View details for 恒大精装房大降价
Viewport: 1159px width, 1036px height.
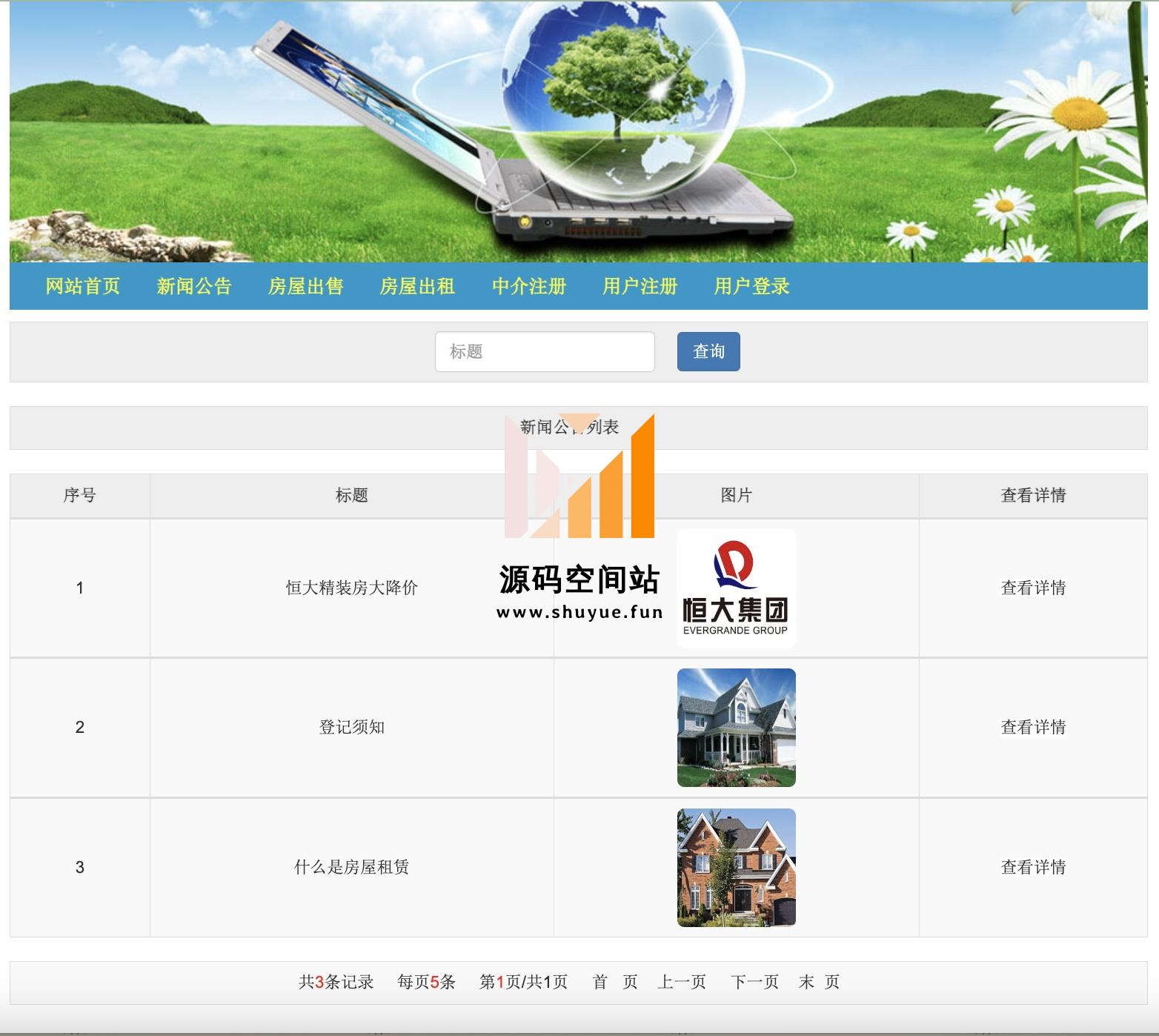[1033, 588]
